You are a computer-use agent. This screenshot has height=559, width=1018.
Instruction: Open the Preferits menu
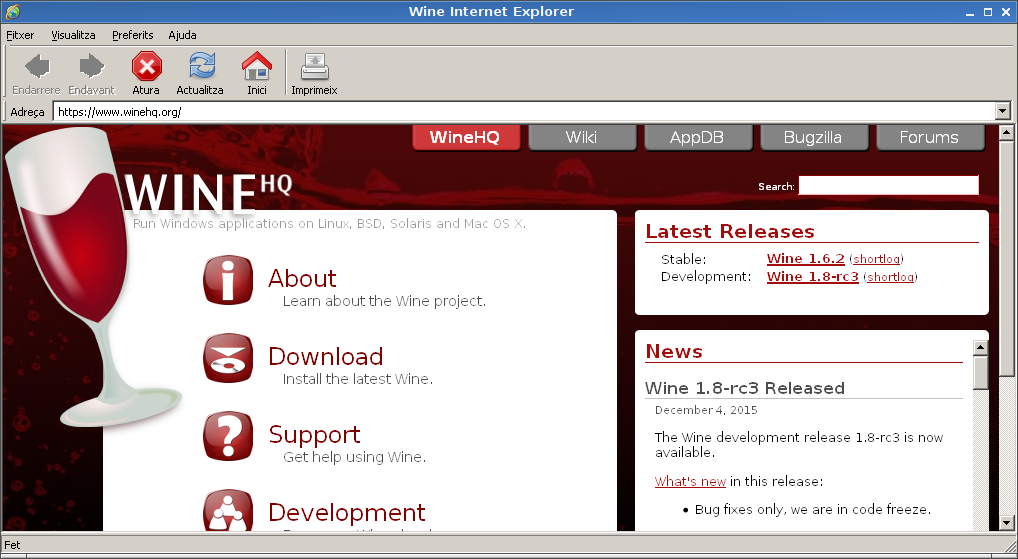click(x=133, y=35)
